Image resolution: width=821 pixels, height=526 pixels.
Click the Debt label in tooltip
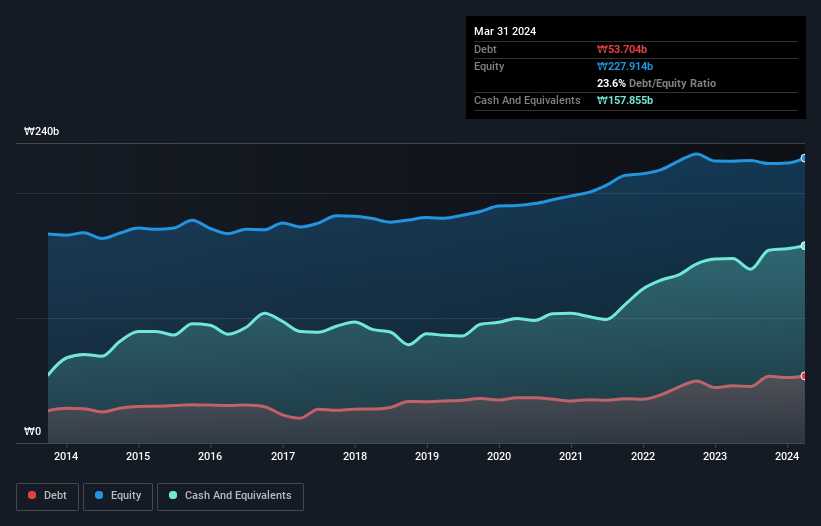coord(485,49)
